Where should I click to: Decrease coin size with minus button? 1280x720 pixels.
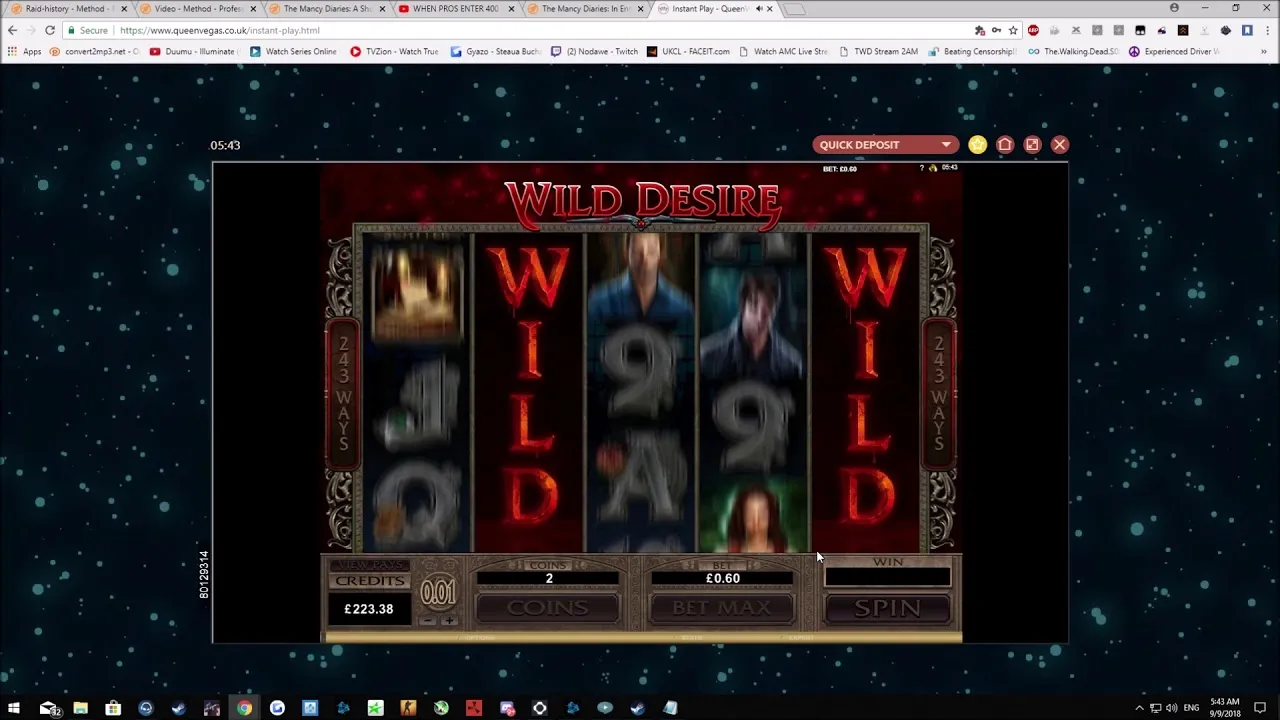click(428, 621)
